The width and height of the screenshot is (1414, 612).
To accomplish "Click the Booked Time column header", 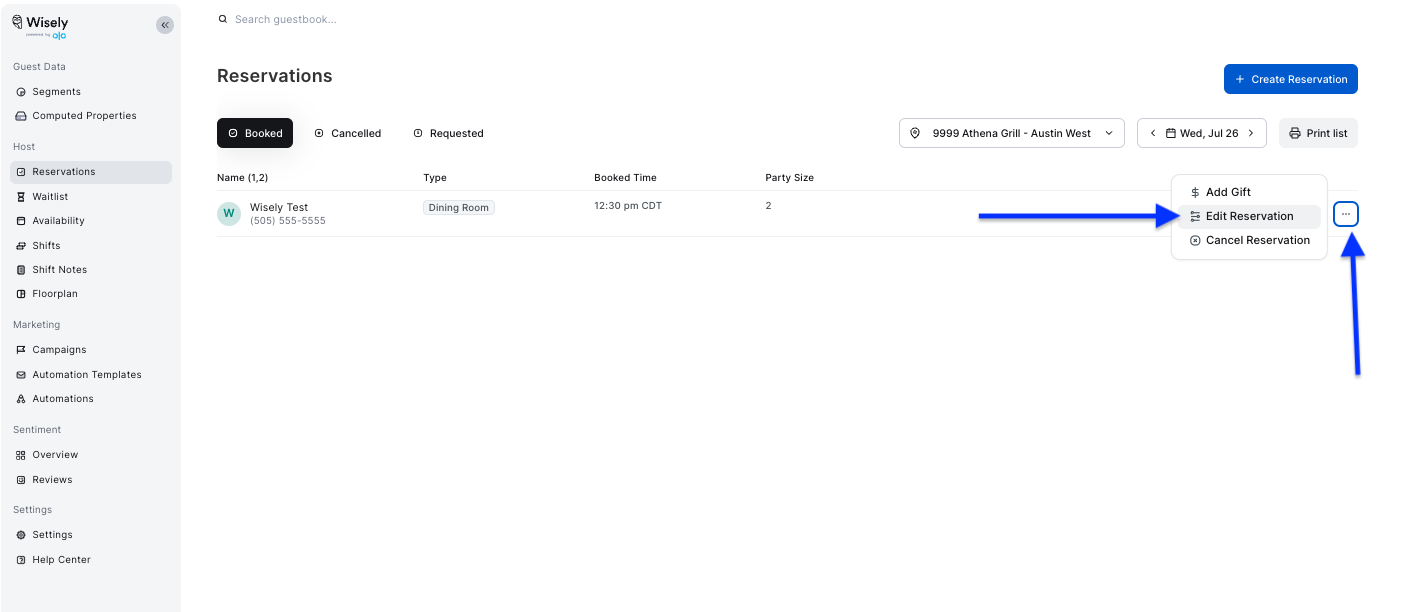I will click(x=625, y=178).
